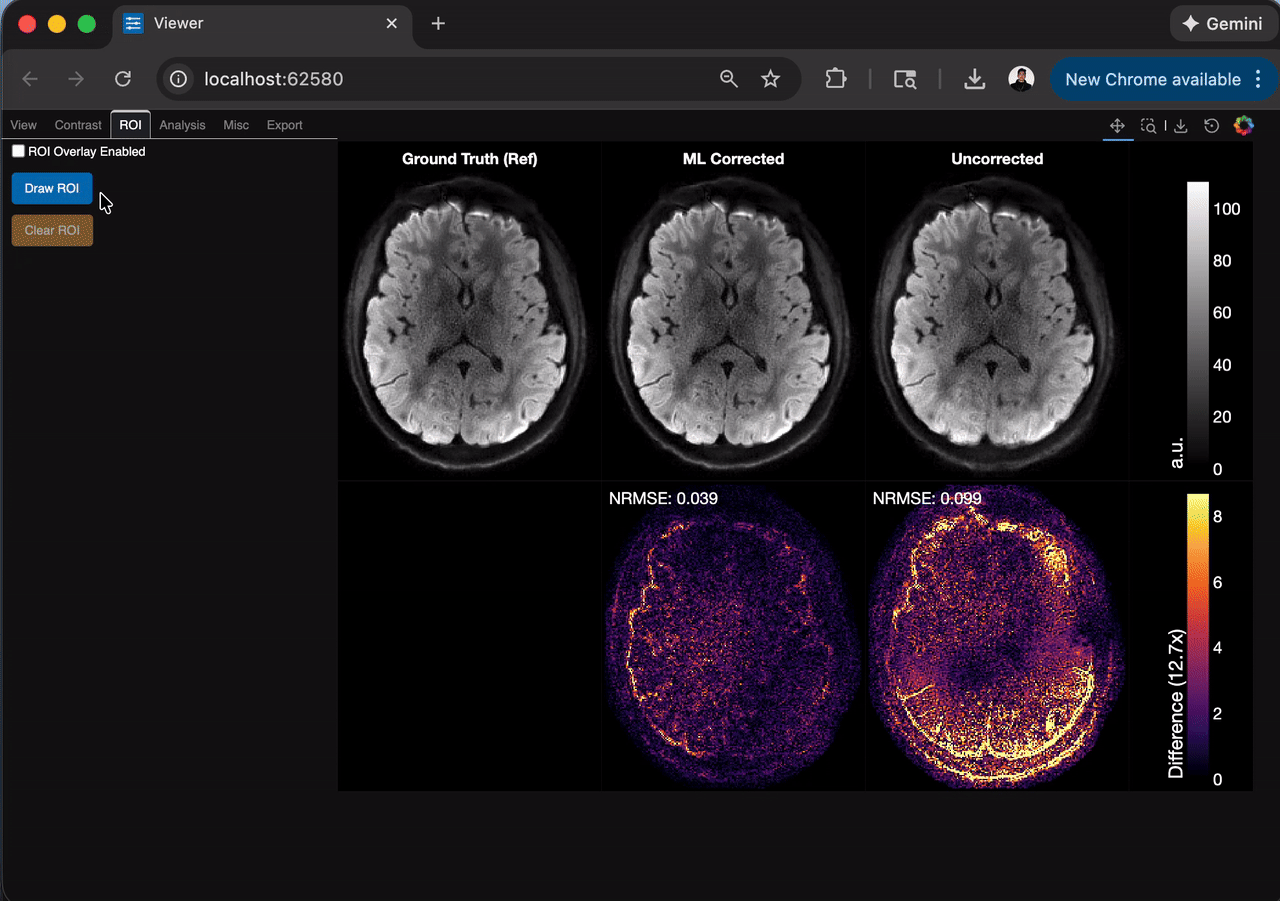Reset the plot view
Viewport: 1280px width, 901px height.
tap(1211, 126)
